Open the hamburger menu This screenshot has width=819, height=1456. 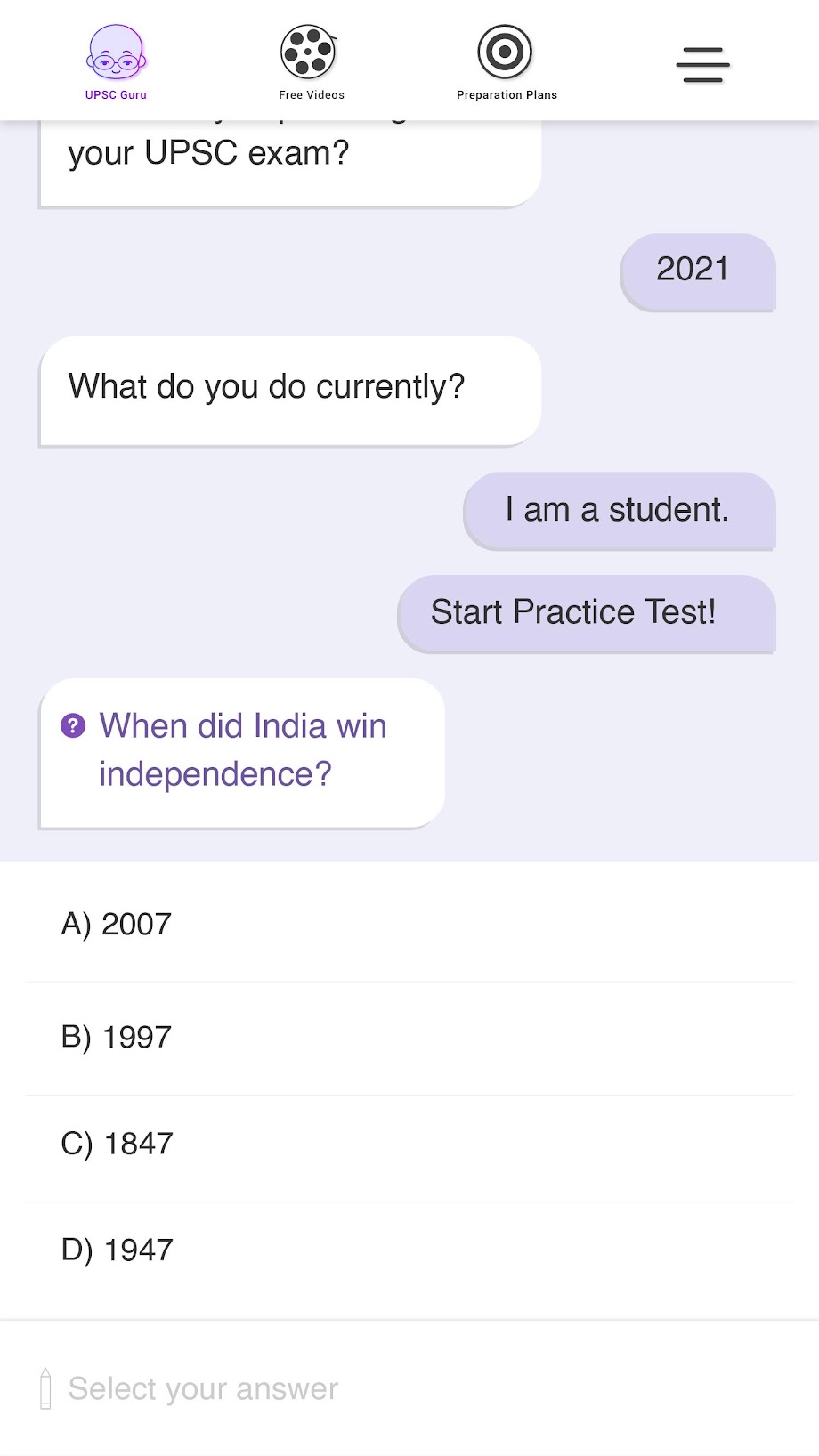pos(702,65)
